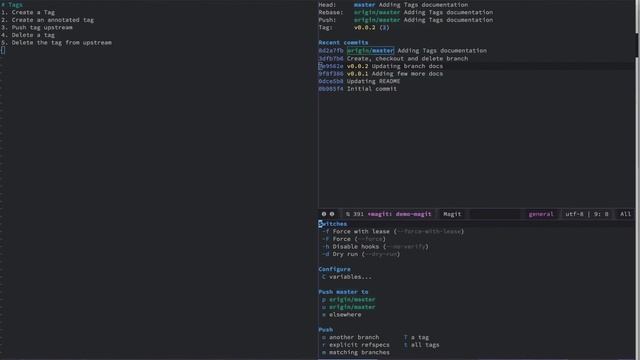Toggle the Disable hooks switch

[x=376, y=247]
